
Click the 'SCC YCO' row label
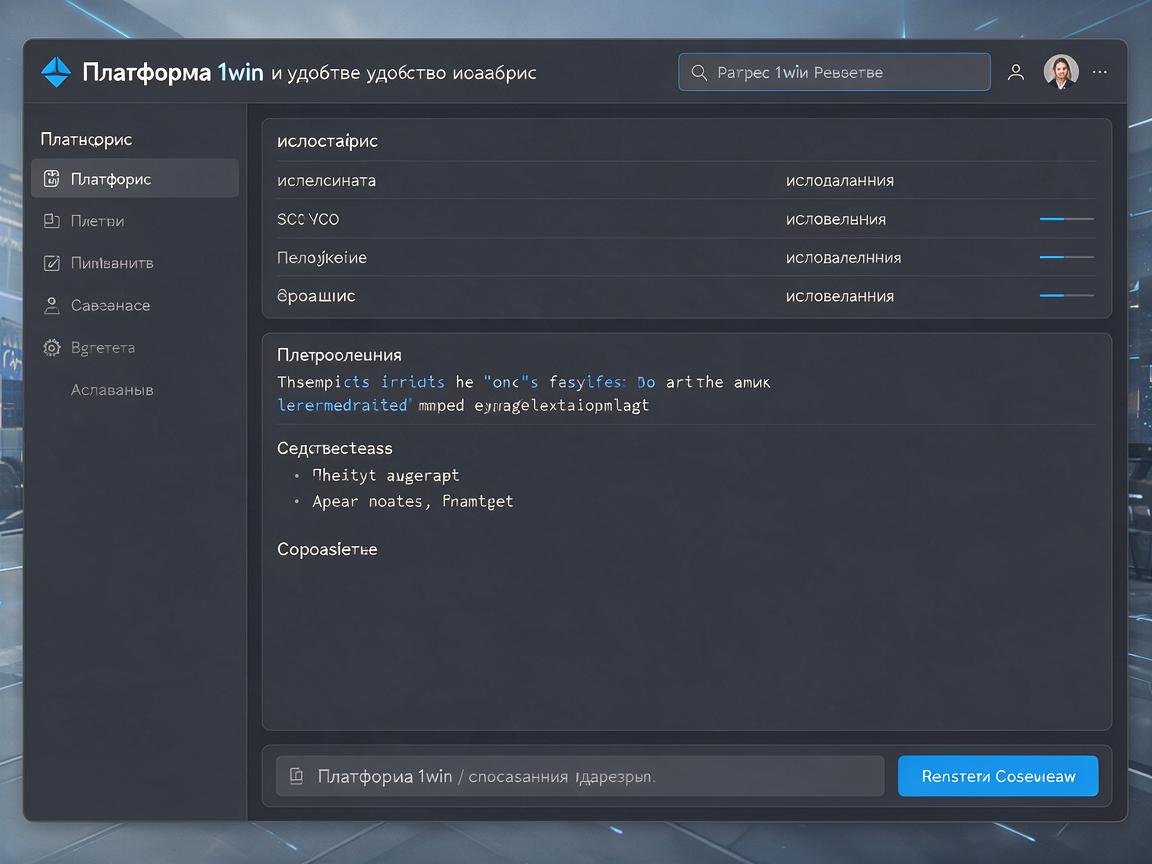(308, 219)
